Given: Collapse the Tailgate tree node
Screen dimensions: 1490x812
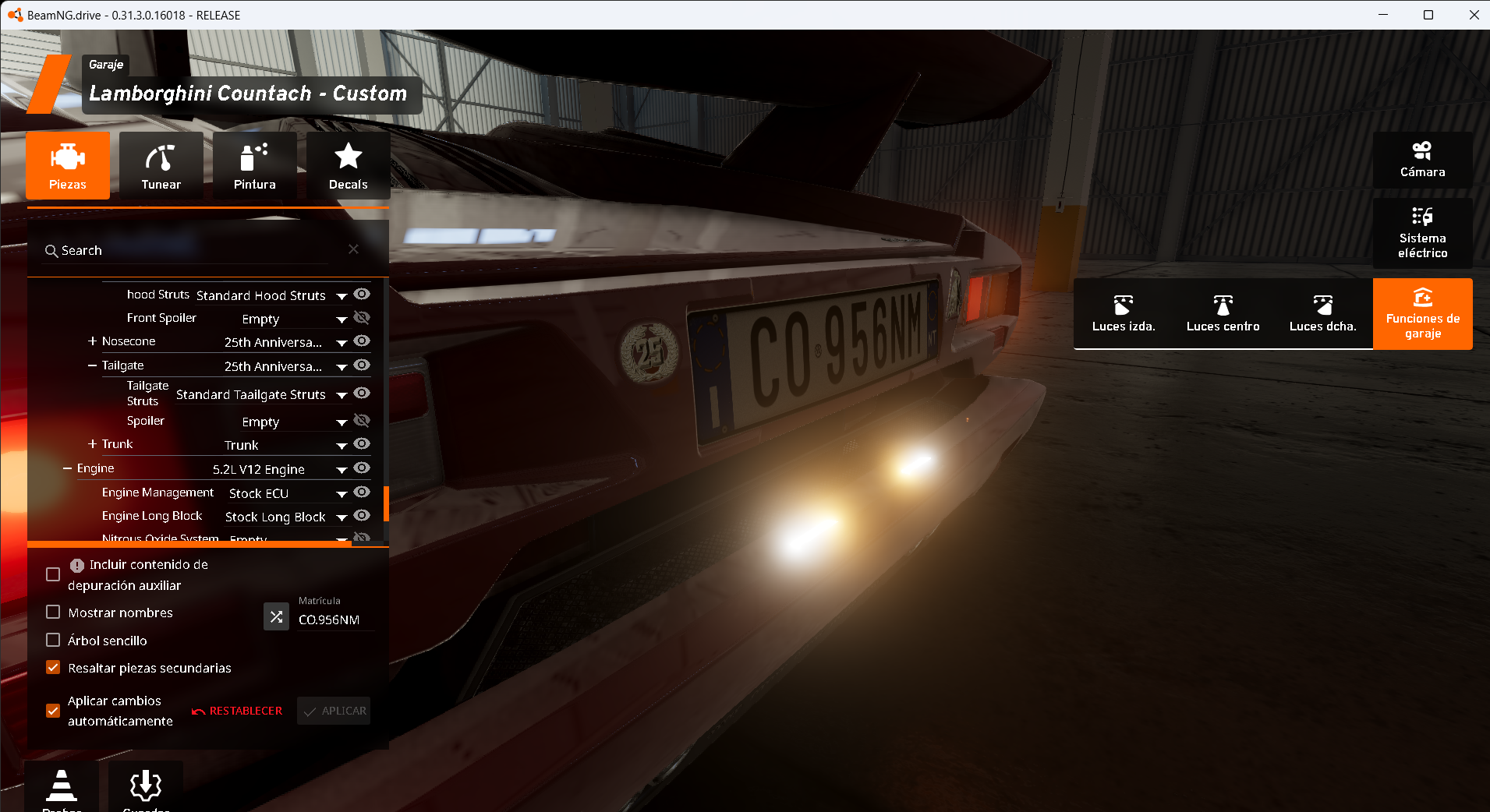Looking at the screenshot, I should pos(93,365).
